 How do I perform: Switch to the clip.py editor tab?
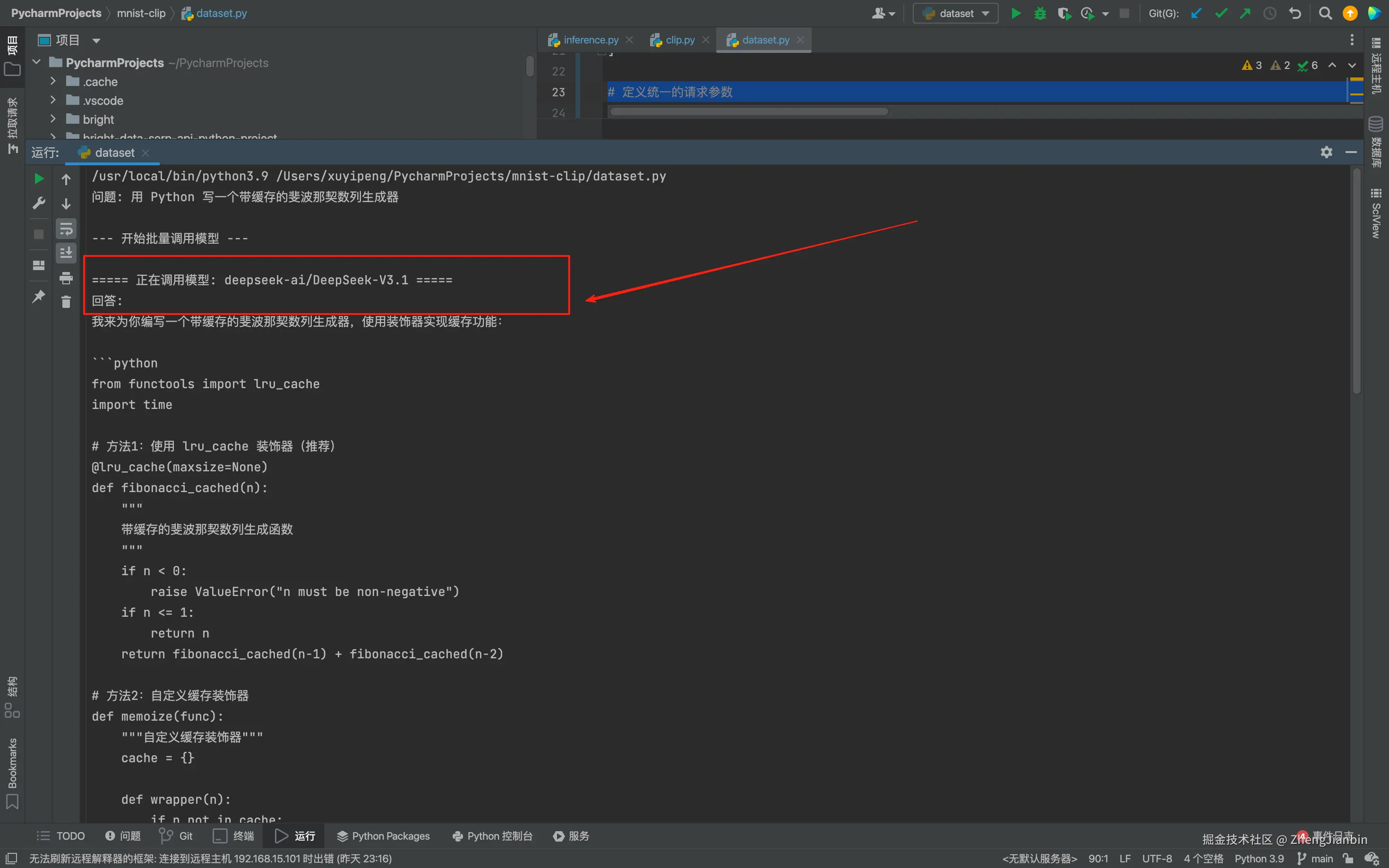[x=679, y=40]
